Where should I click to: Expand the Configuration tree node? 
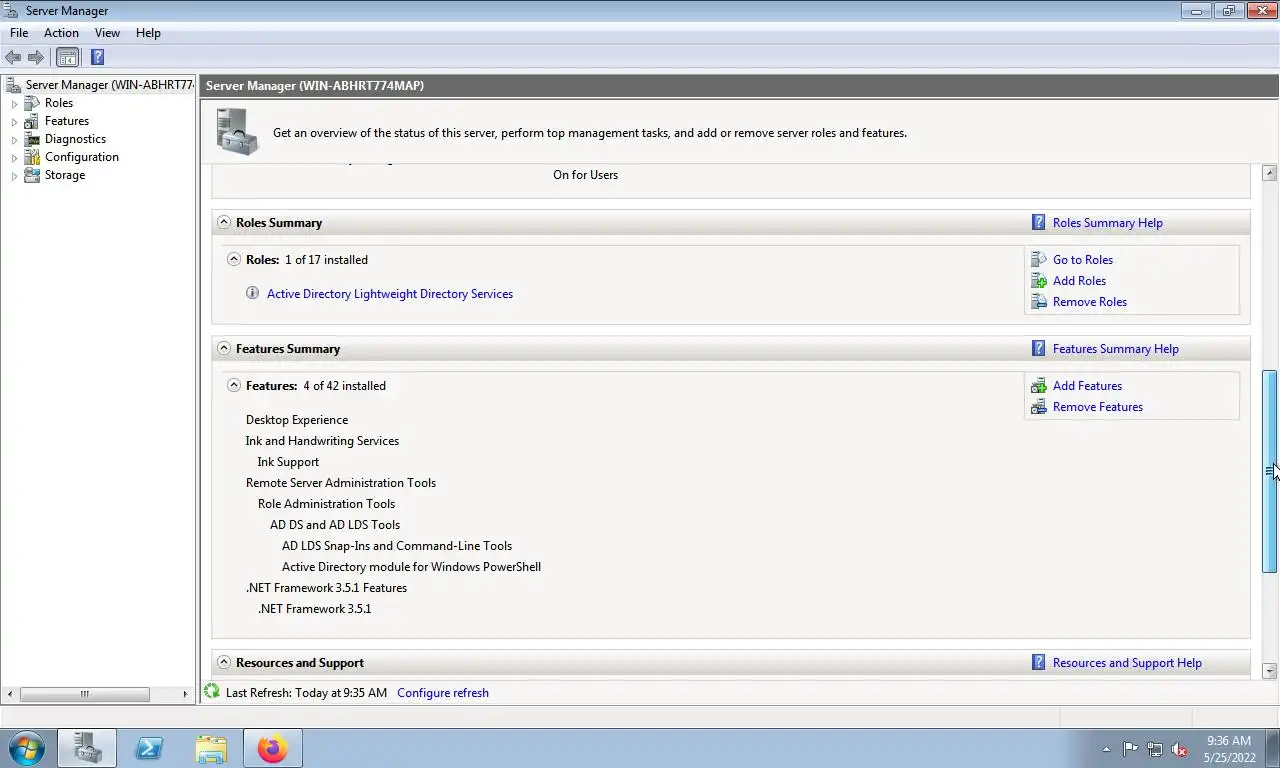point(14,158)
